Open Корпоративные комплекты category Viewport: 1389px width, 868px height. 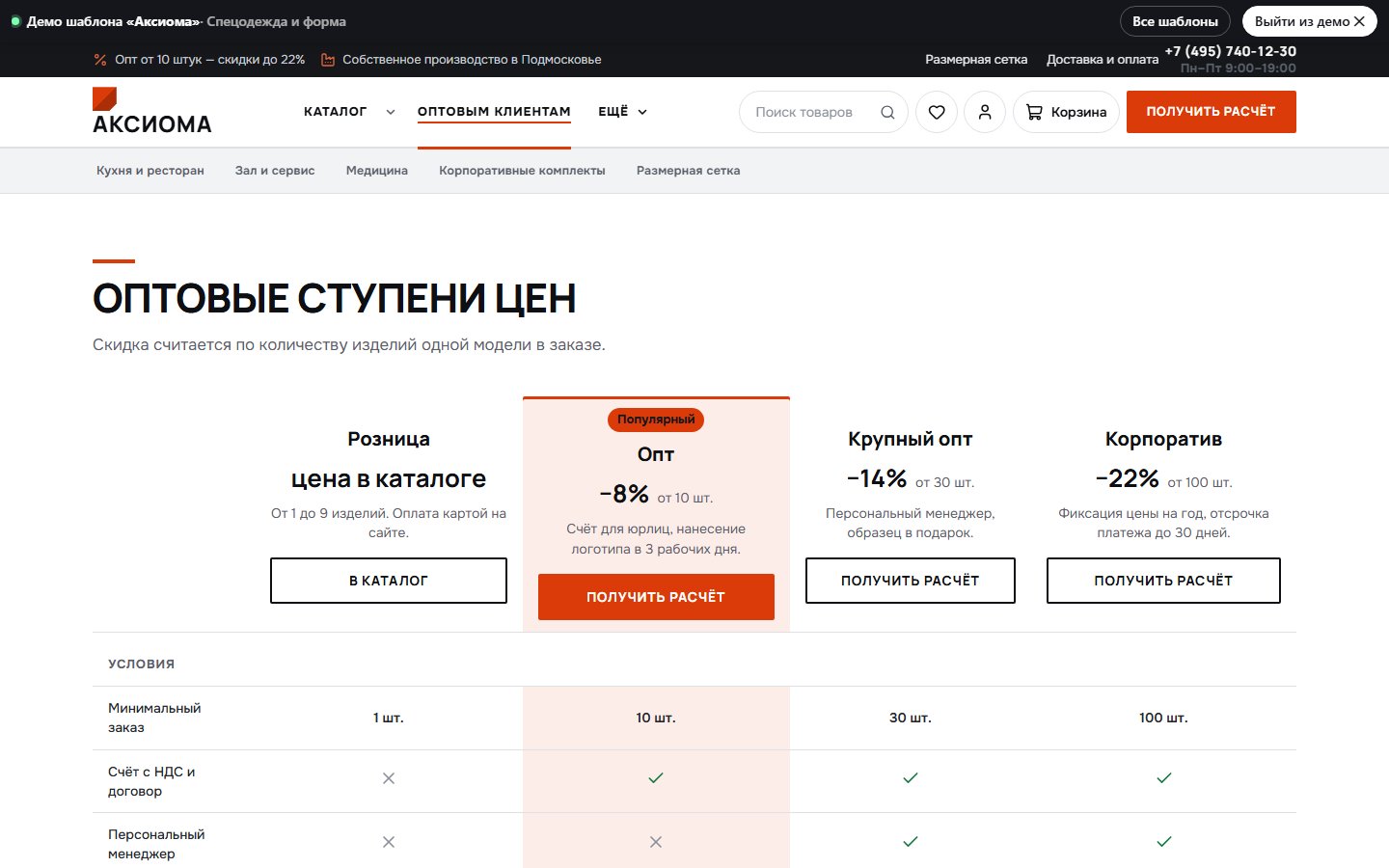[x=522, y=171]
